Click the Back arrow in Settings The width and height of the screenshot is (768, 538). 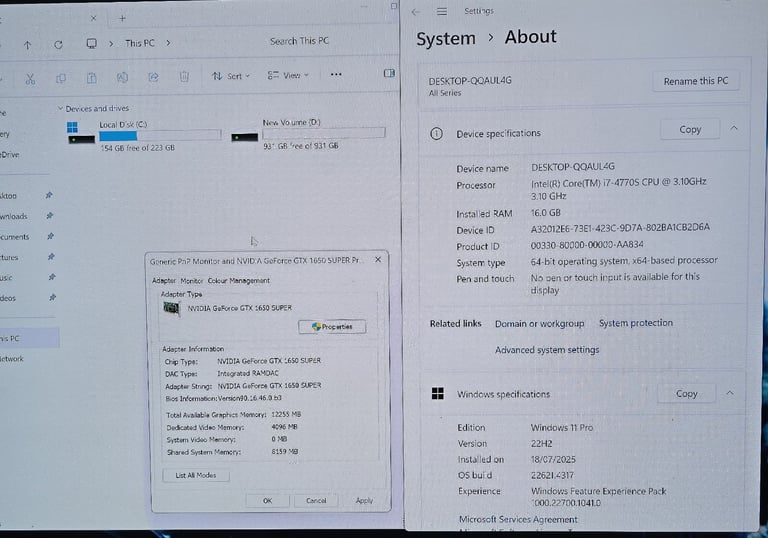point(415,12)
